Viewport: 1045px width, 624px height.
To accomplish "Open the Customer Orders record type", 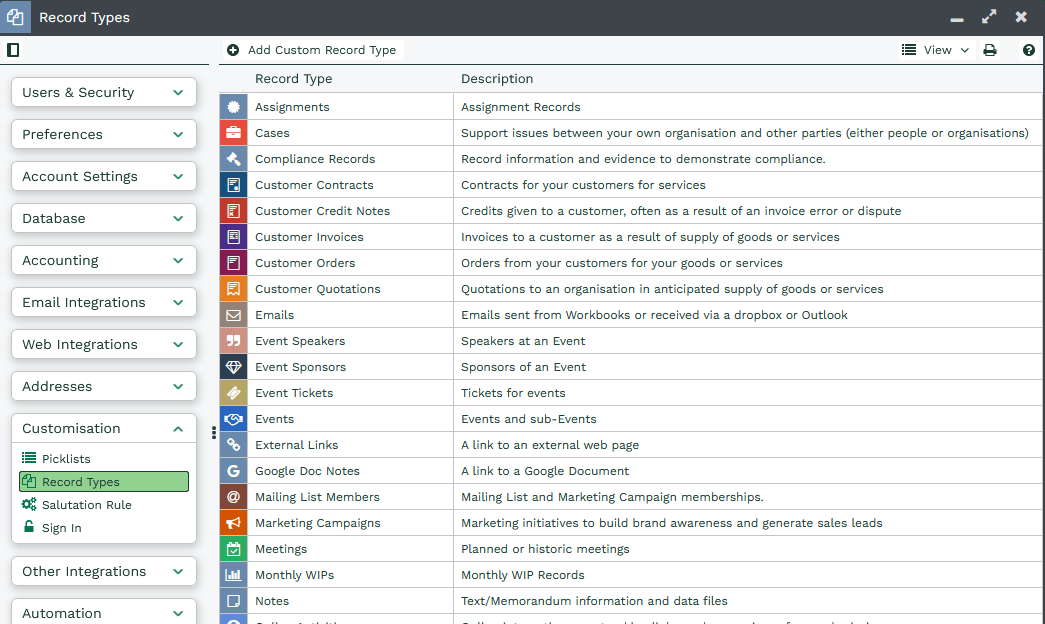I will point(305,263).
